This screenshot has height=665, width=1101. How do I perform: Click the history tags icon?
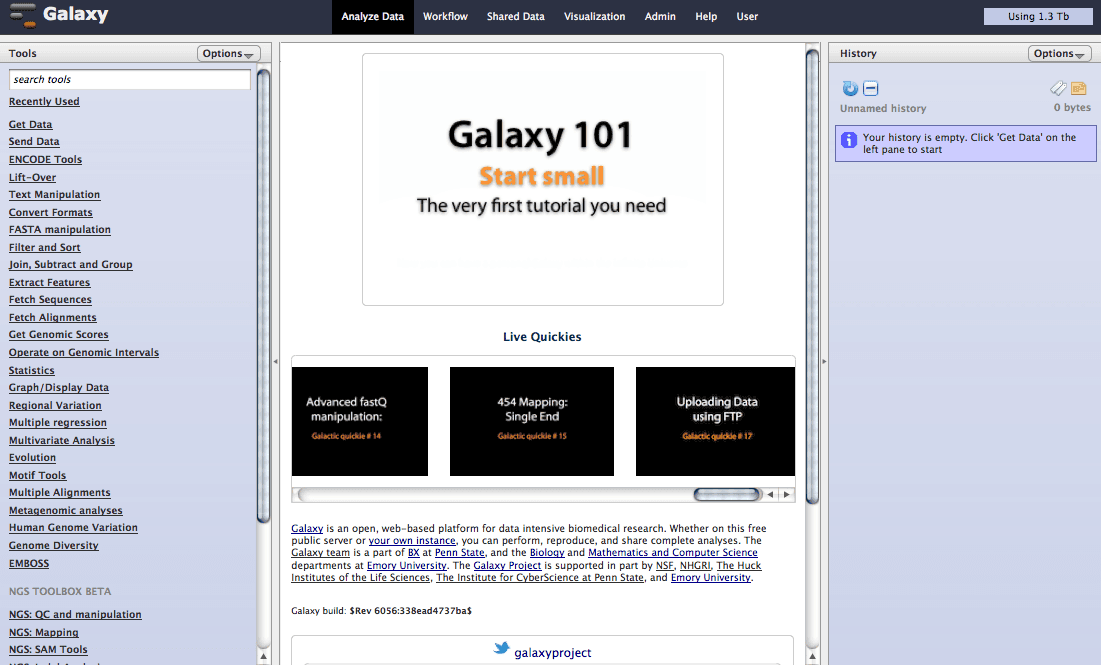[1058, 88]
